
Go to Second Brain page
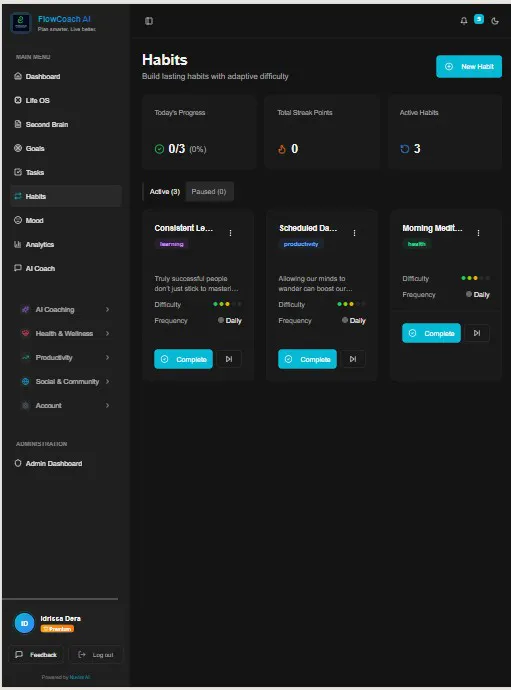[66, 124]
